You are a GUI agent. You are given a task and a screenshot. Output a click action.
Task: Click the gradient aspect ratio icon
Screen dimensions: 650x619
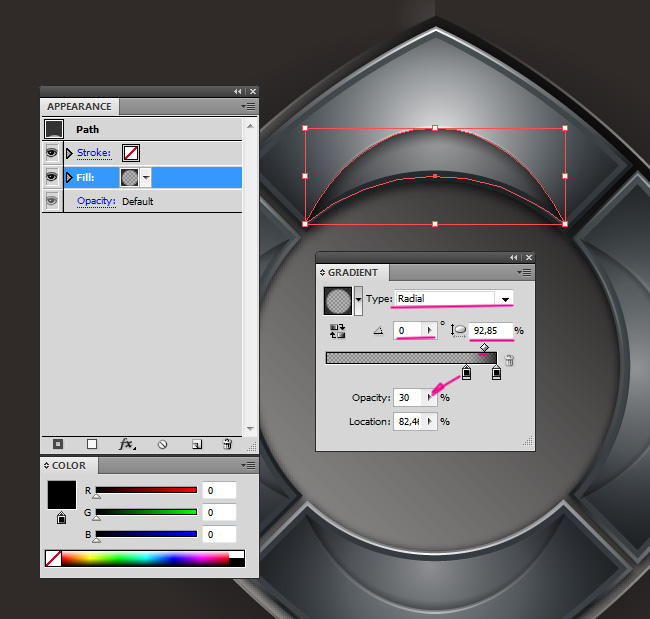coord(458,331)
